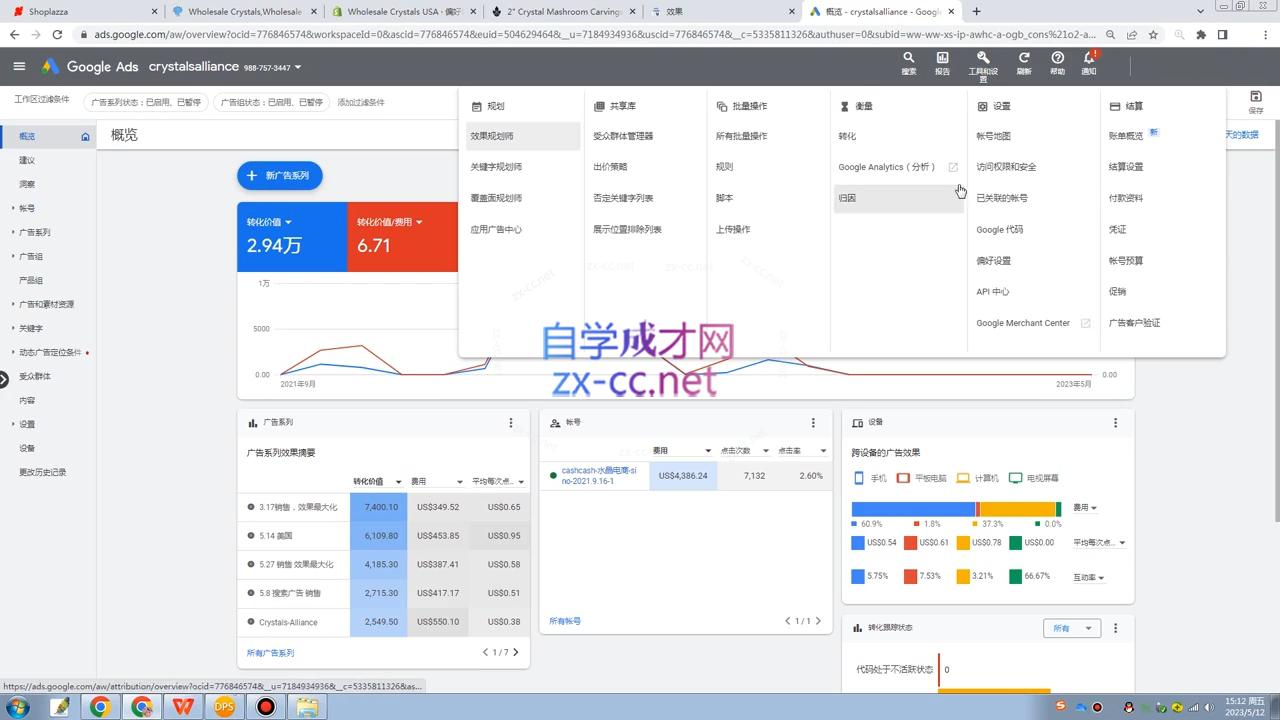This screenshot has height=720, width=1280.
Task: Click the Search (搜索) icon in header
Action: point(908,63)
